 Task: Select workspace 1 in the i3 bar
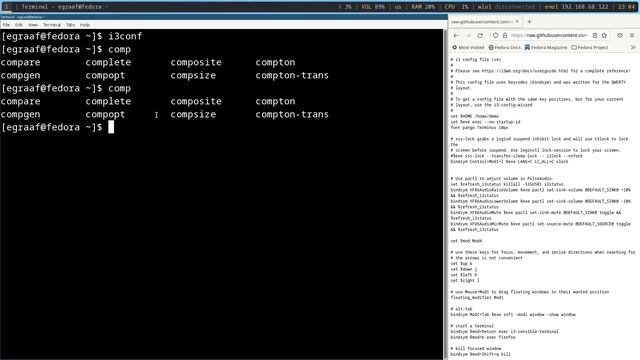7,7
